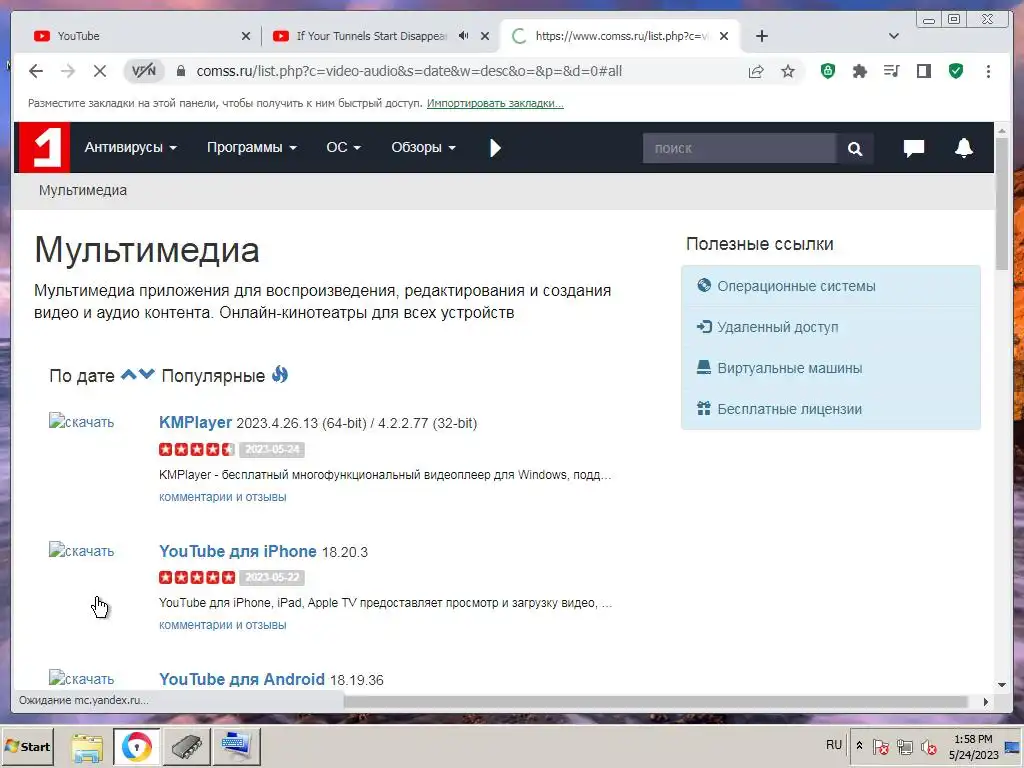
Task: Click KMPlayer star rating
Action: click(197, 449)
